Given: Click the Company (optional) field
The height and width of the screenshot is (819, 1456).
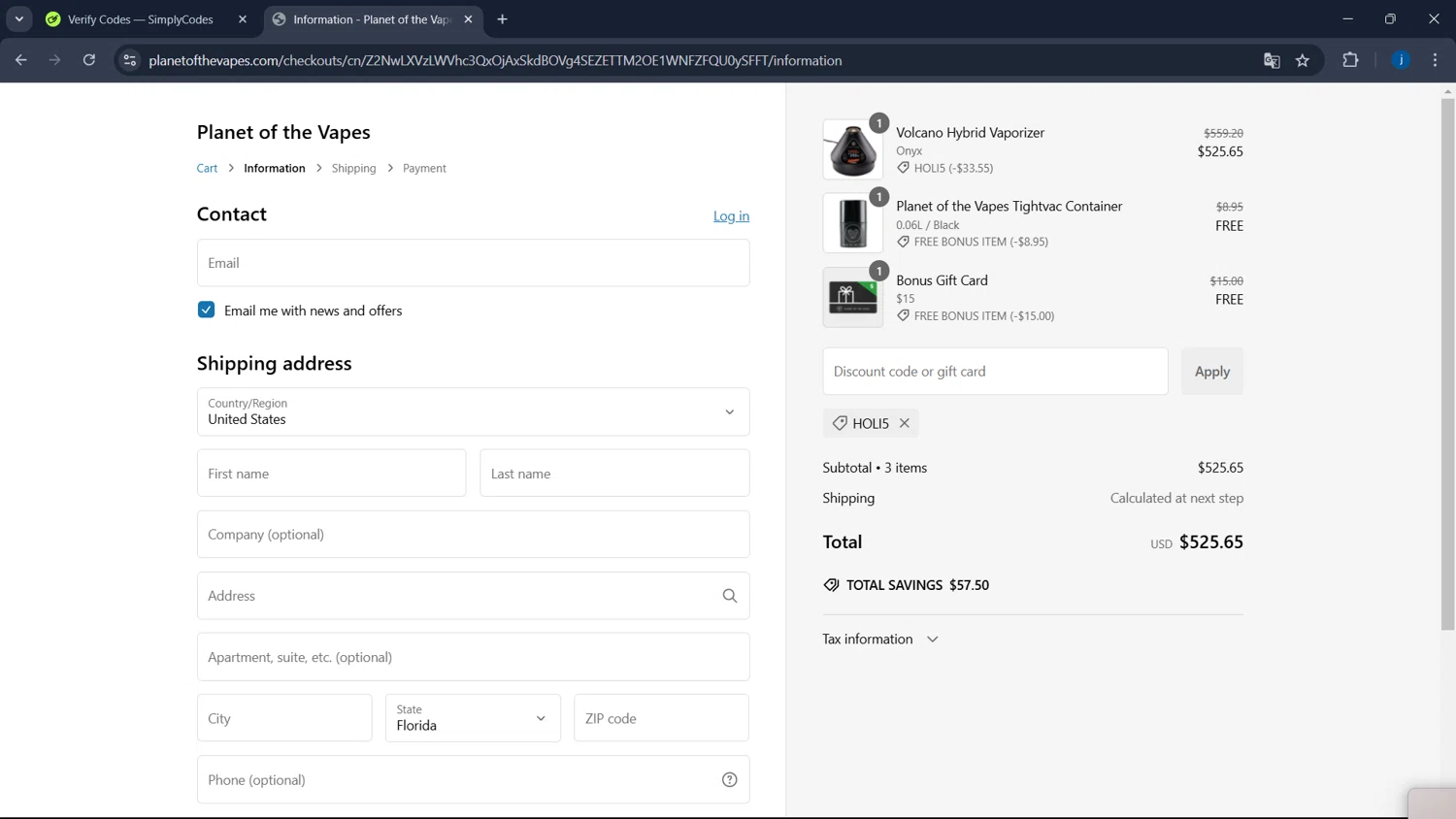Looking at the screenshot, I should [x=473, y=535].
